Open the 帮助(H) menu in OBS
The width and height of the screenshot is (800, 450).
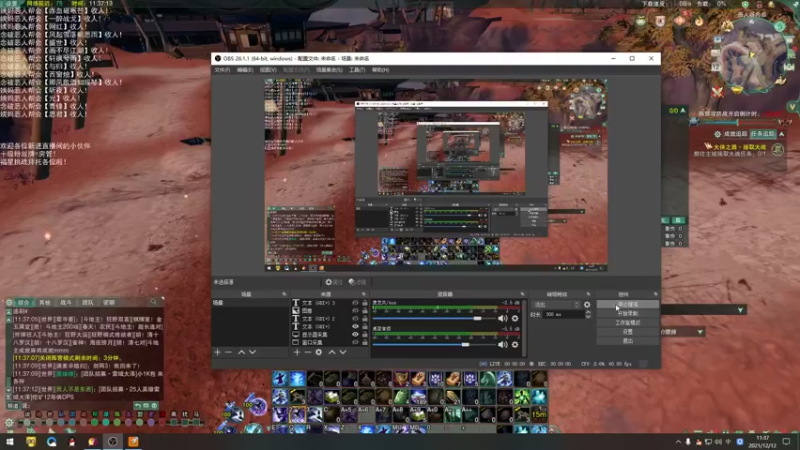pos(380,70)
